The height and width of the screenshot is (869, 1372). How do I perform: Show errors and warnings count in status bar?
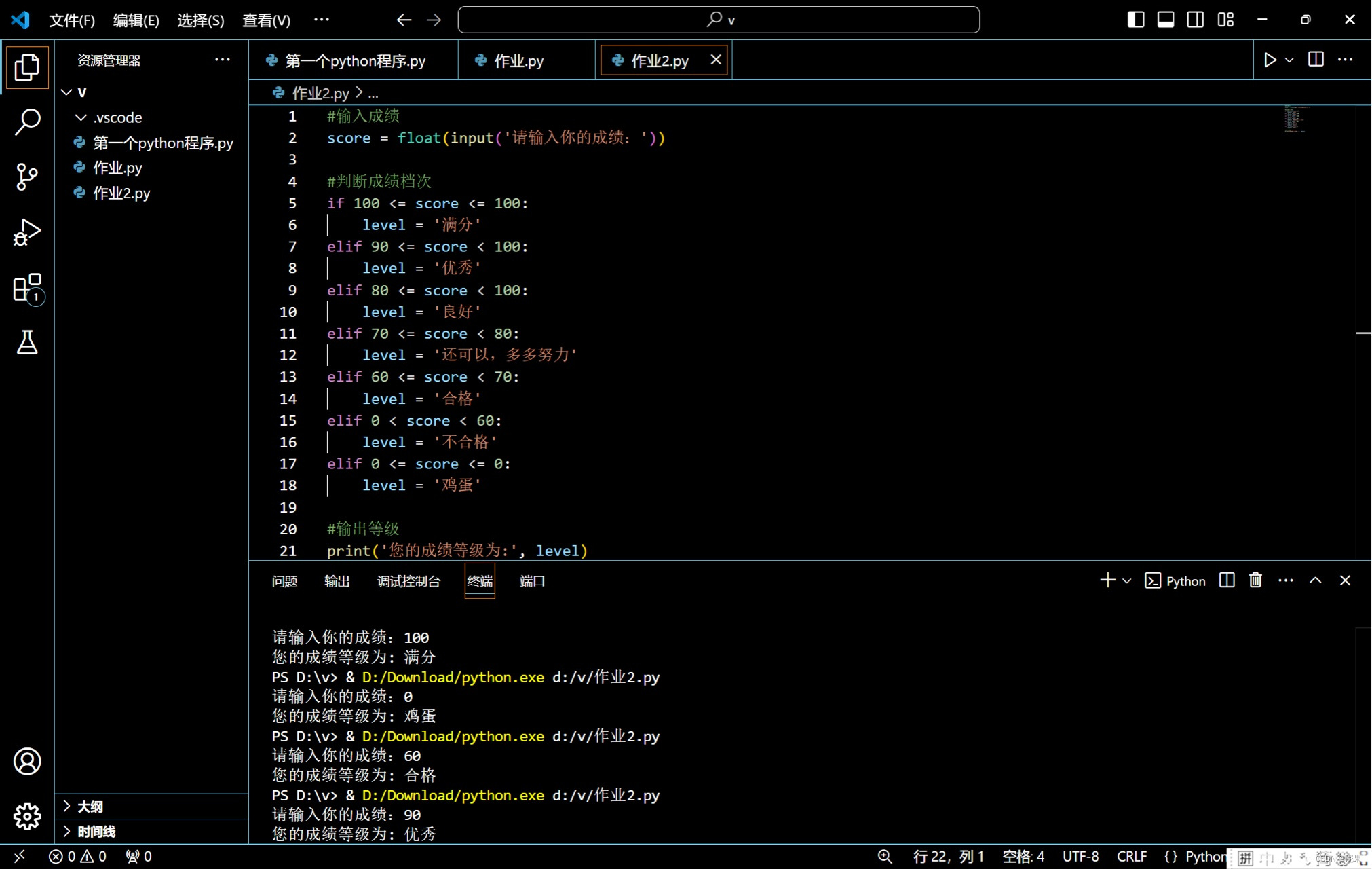[78, 857]
